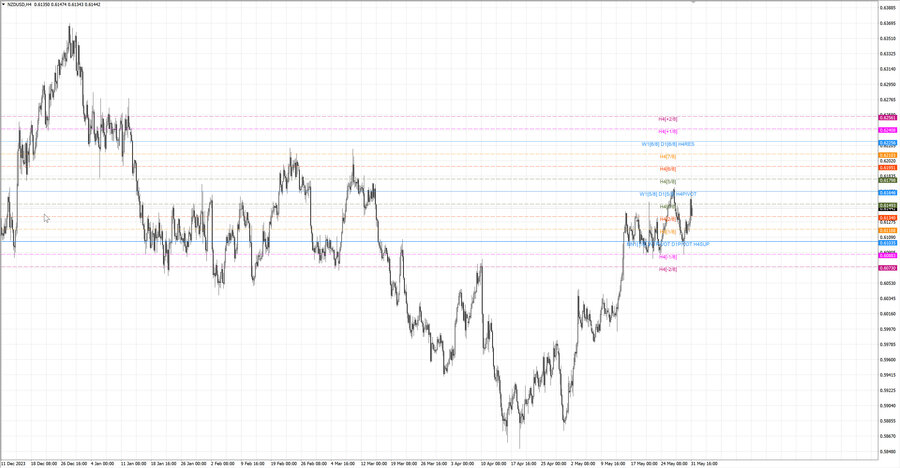
Task: Select the H4[5/8] level label
Action: click(668, 181)
